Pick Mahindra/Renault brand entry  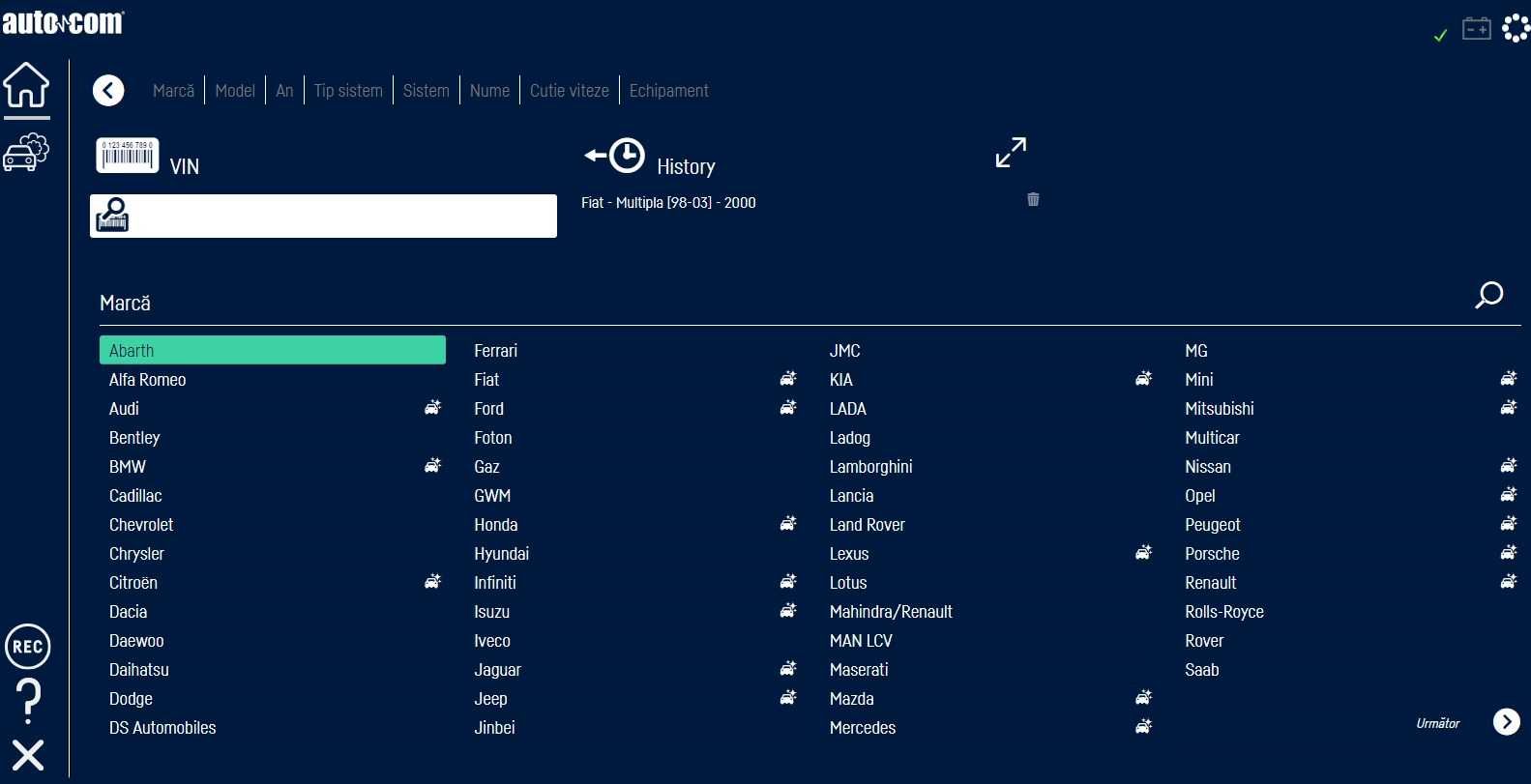point(891,612)
